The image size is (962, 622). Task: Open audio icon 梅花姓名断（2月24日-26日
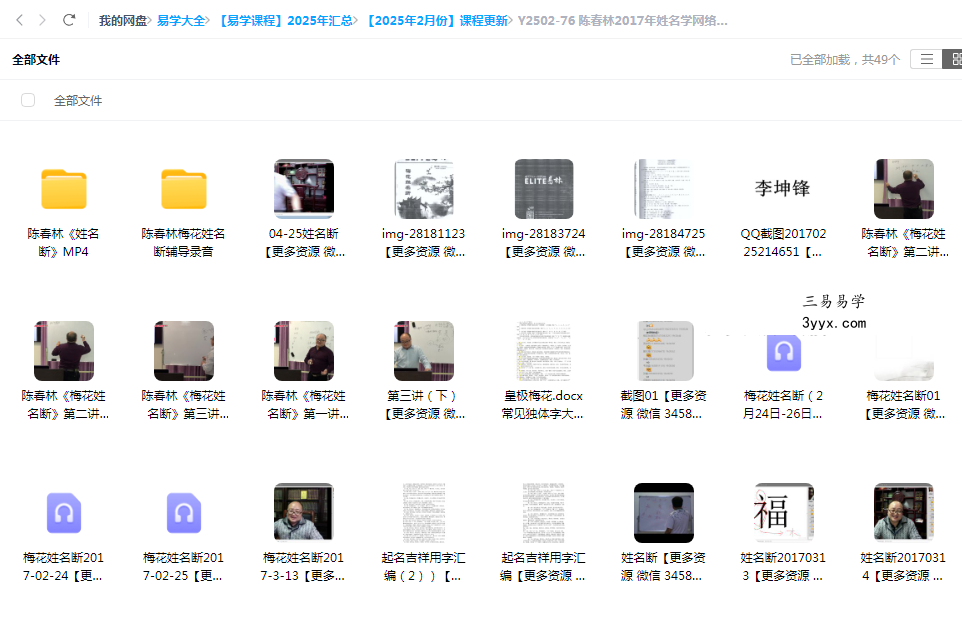pyautogui.click(x=783, y=352)
